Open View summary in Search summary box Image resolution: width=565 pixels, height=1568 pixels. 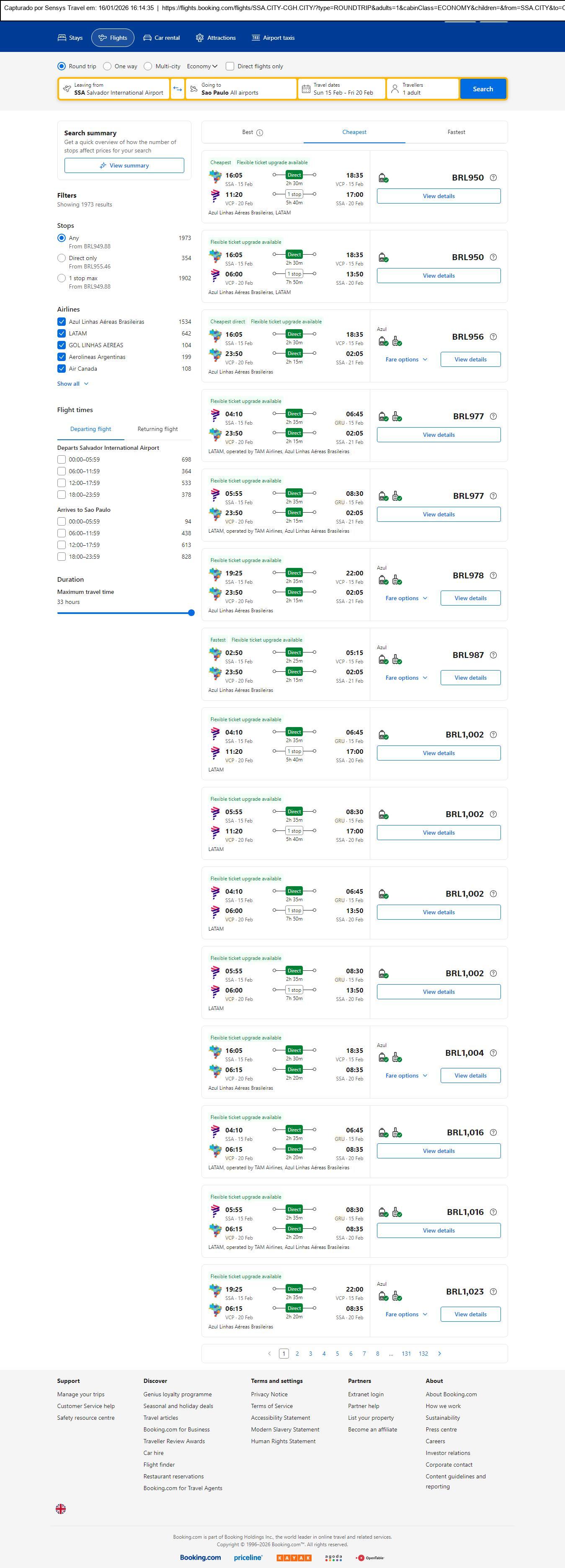pyautogui.click(x=124, y=165)
